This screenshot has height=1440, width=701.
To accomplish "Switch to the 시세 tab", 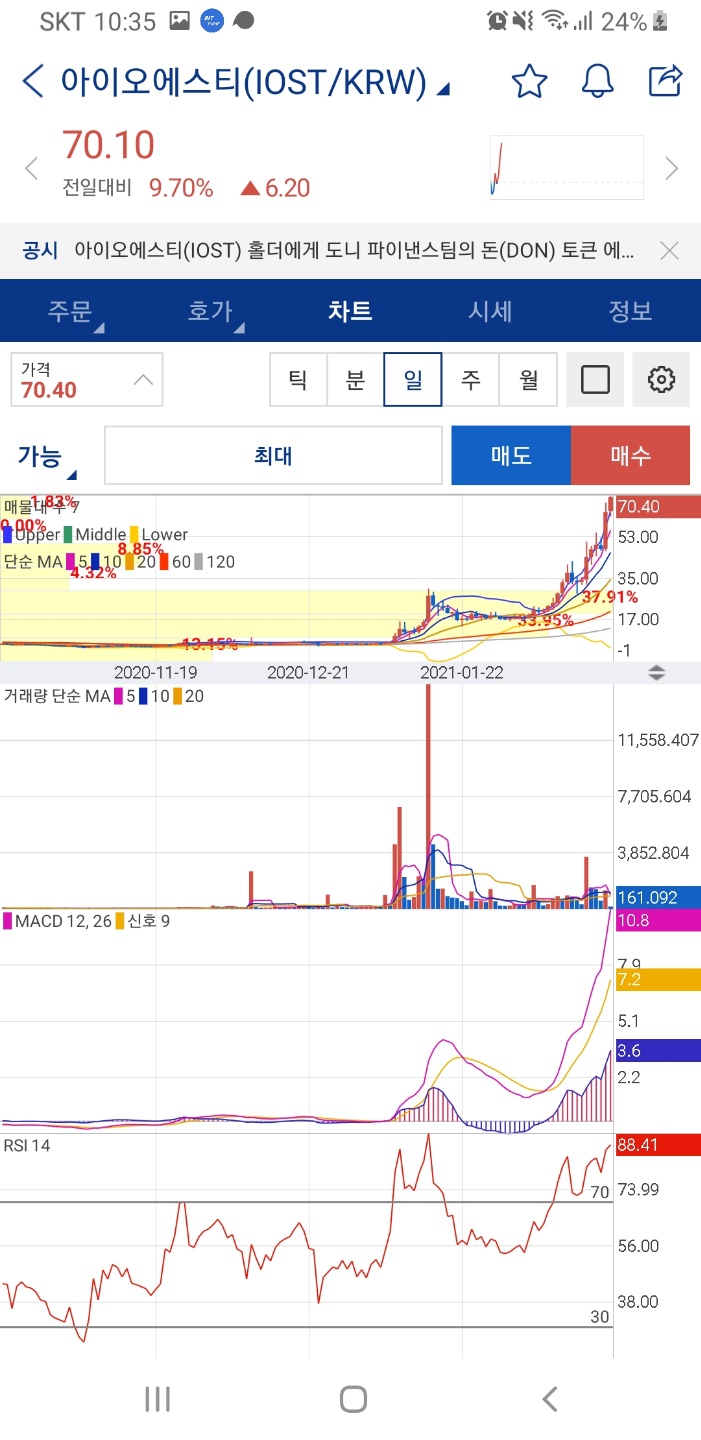I will pos(490,311).
